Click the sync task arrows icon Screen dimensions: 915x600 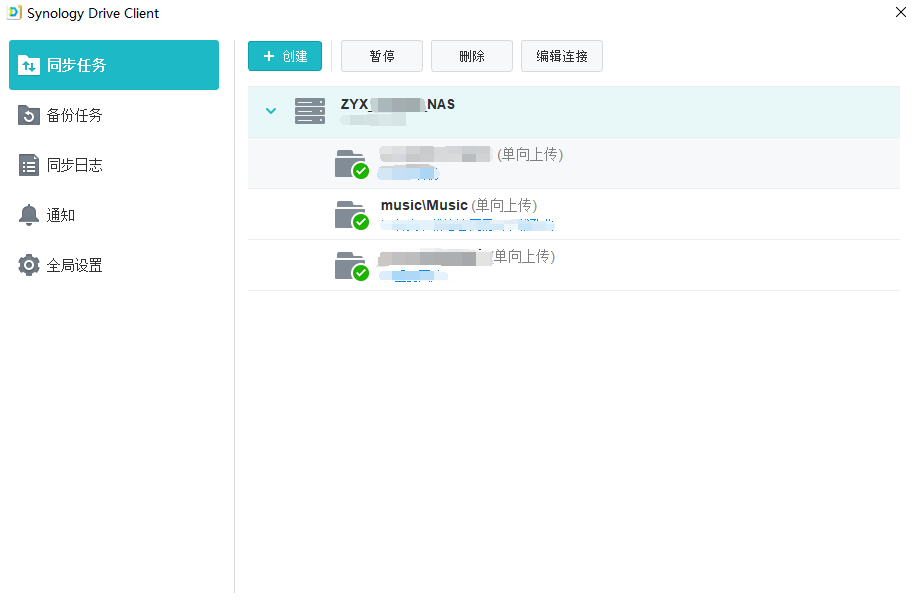pos(29,66)
